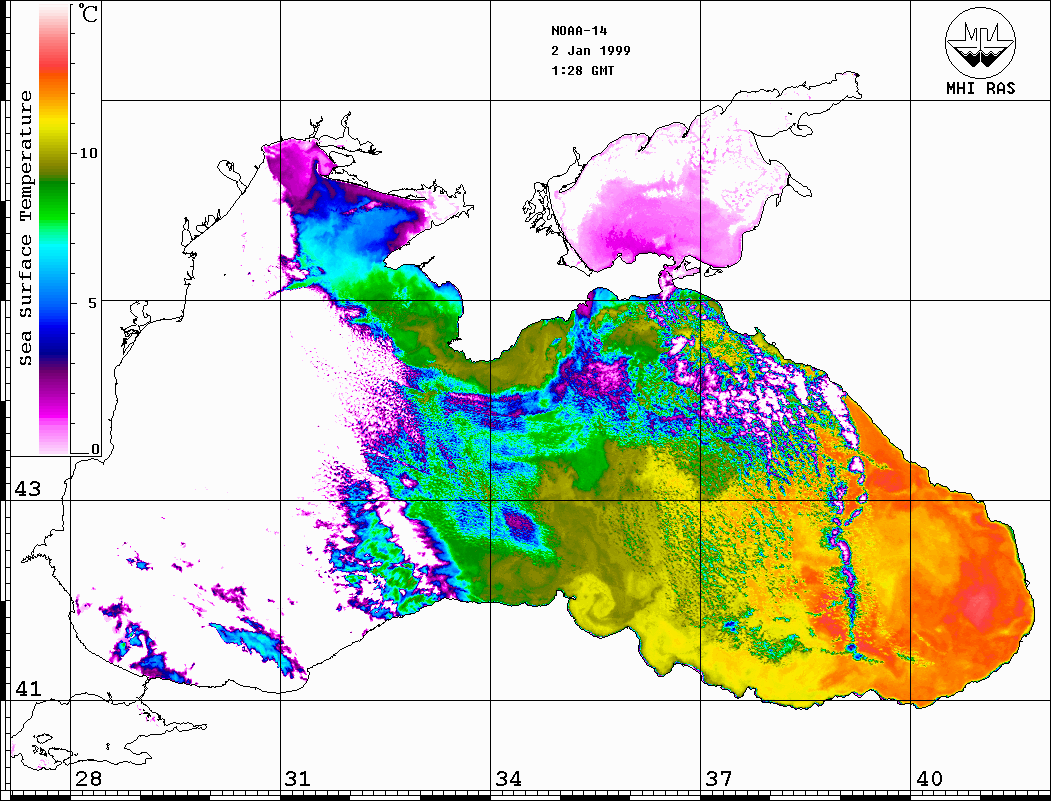
Task: Click latitude label "43"
Action: pyautogui.click(x=28, y=489)
